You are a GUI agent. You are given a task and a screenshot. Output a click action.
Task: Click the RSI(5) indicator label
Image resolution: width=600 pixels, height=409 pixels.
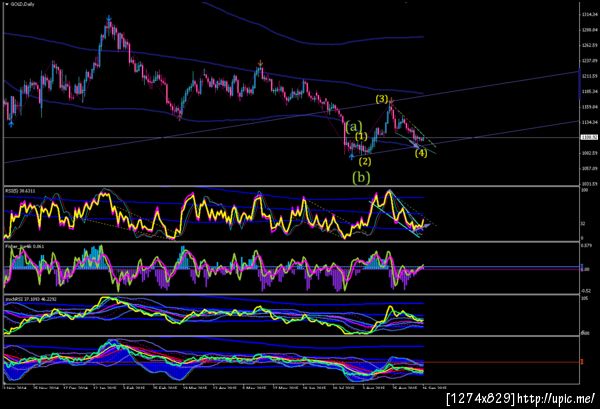click(x=21, y=190)
